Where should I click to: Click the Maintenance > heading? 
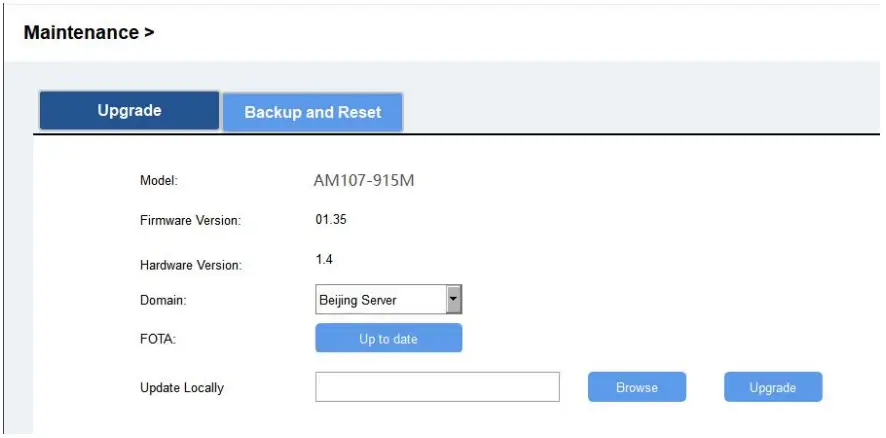point(89,32)
